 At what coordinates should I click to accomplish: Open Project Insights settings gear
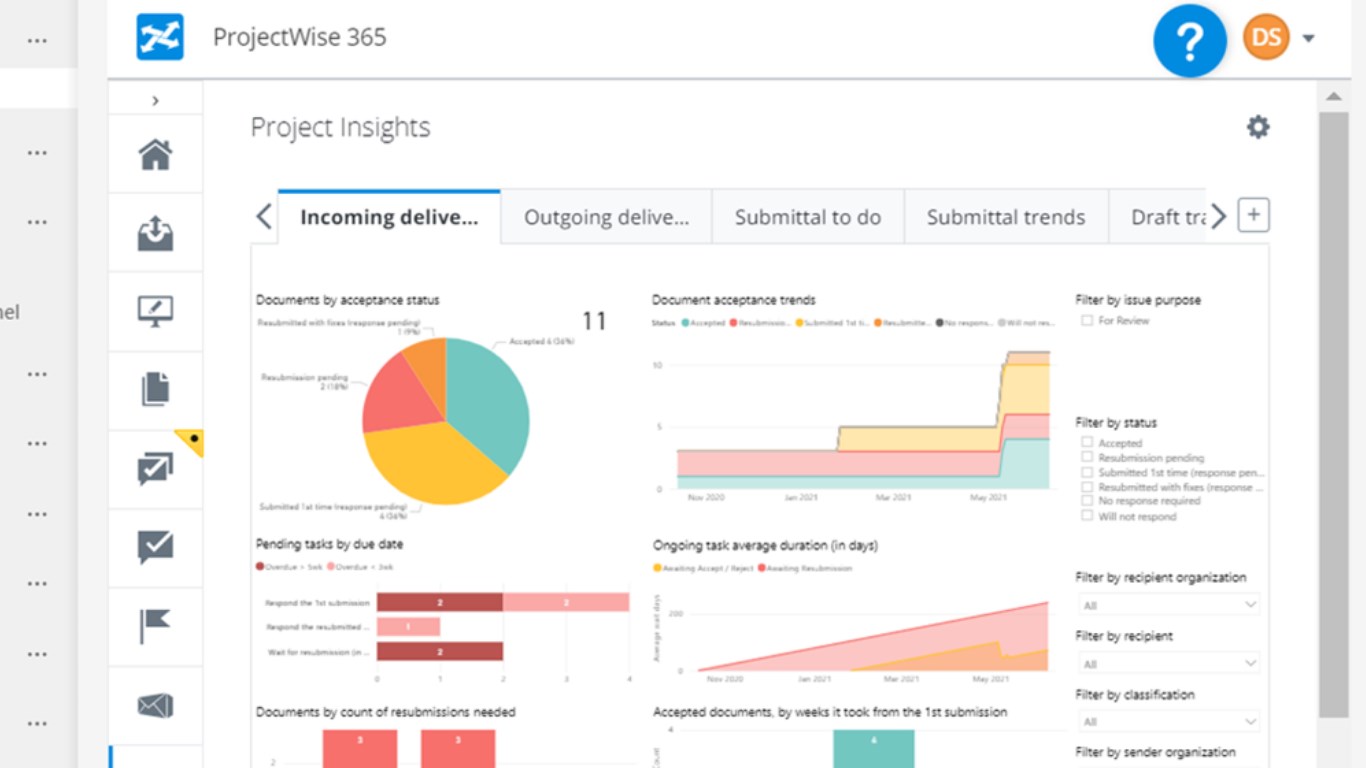[x=1258, y=127]
